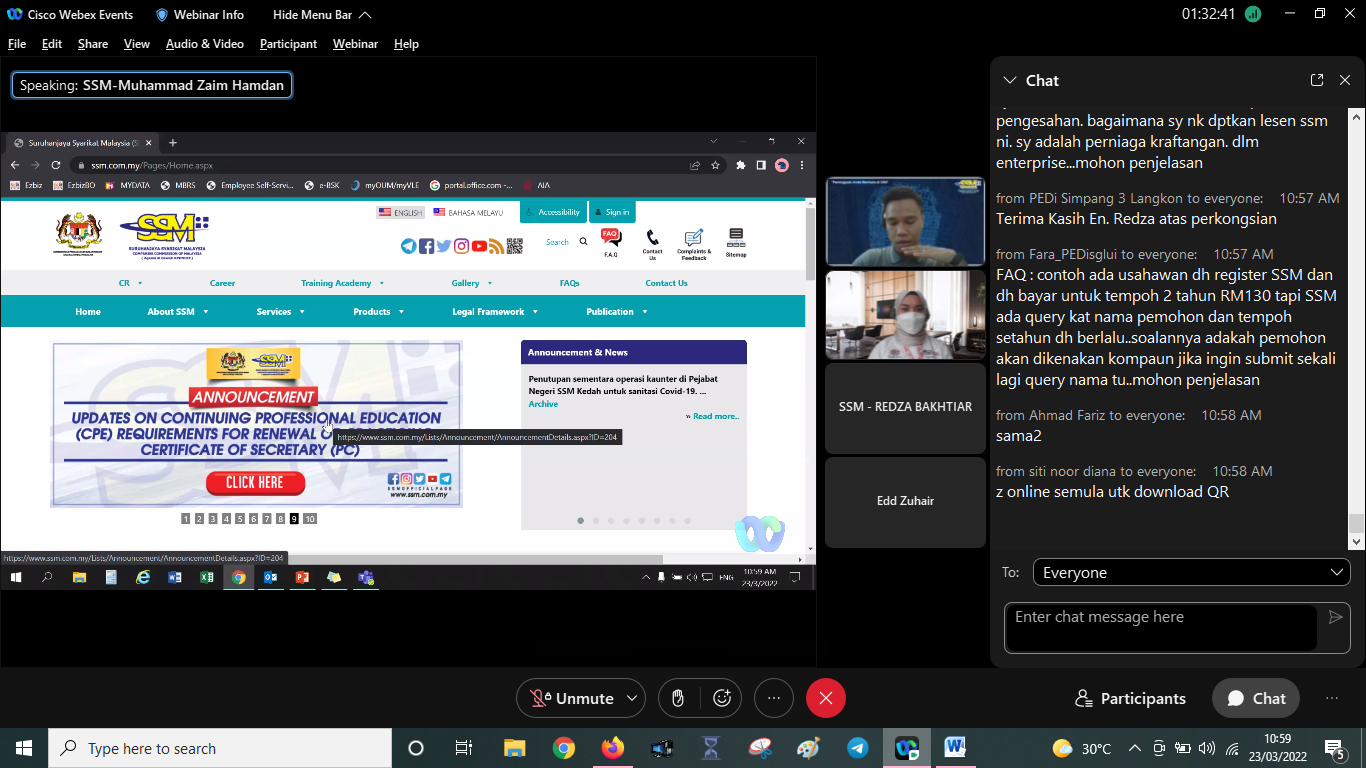This screenshot has width=1366, height=768.
Task: Open more options ellipsis beside reactions
Action: pos(773,698)
